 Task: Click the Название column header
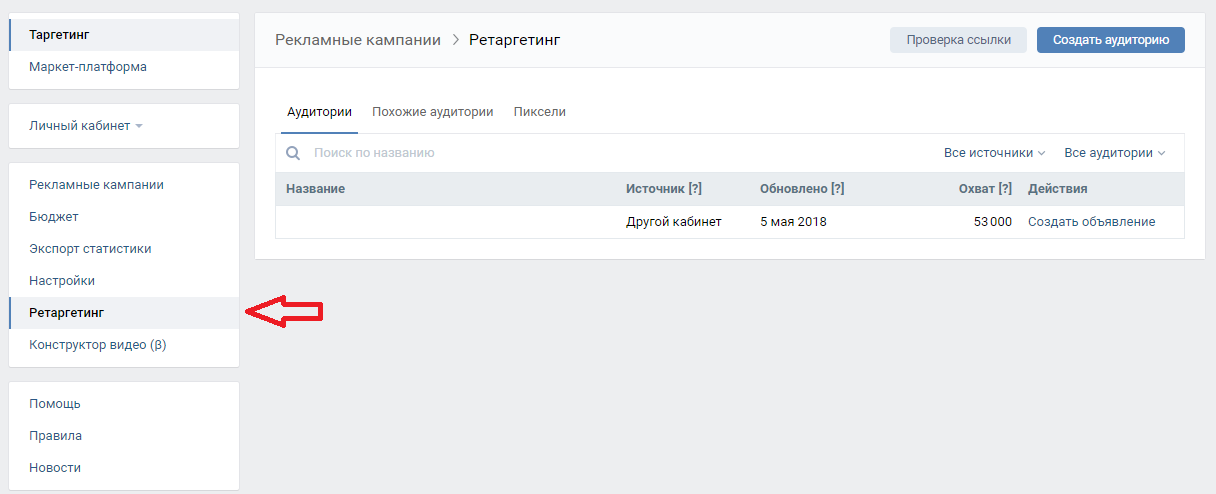[315, 189]
